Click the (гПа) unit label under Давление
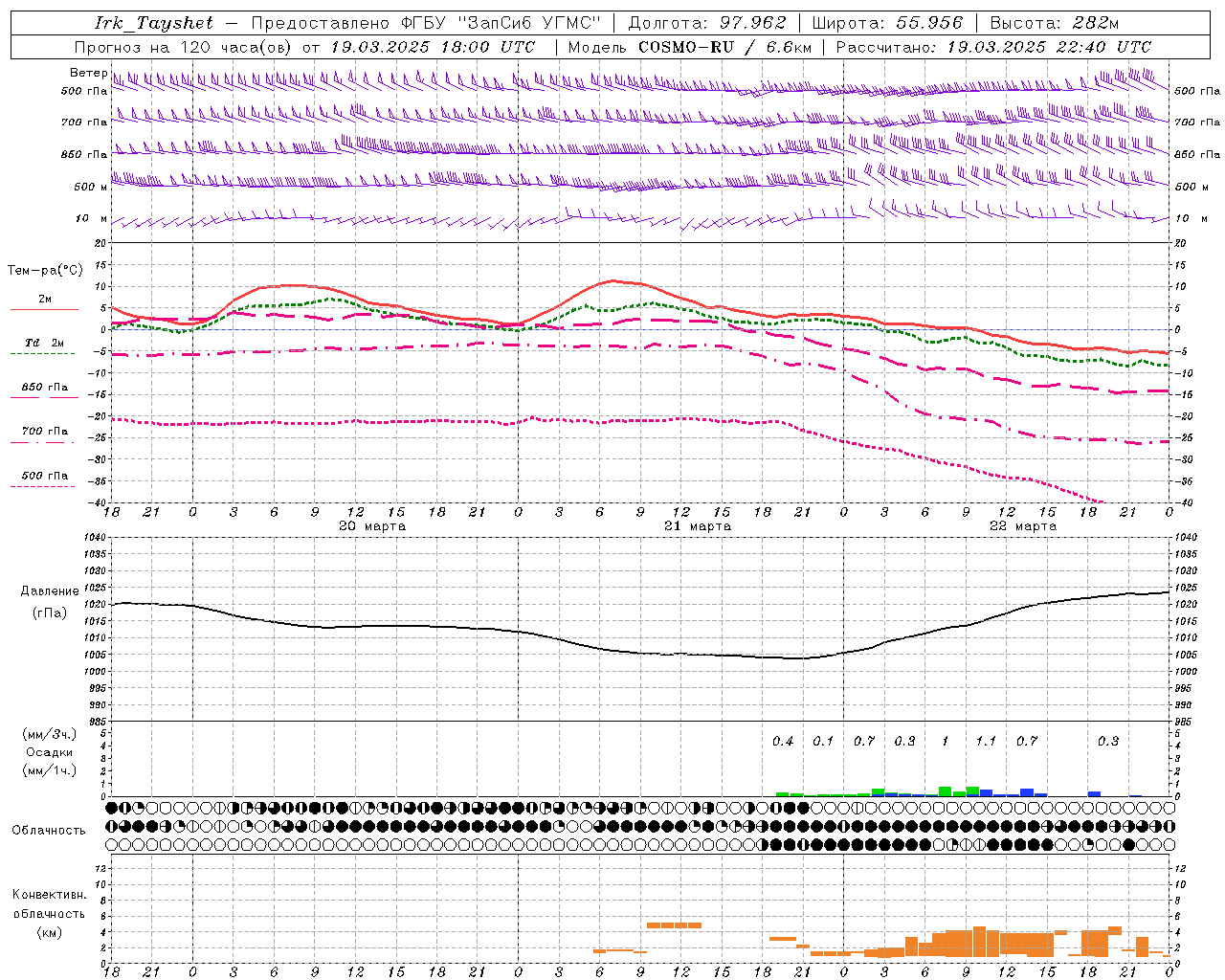 click(50, 613)
